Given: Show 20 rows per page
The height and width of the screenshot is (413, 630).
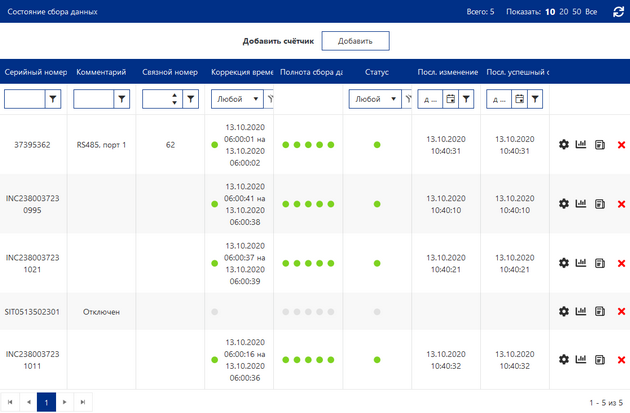Looking at the screenshot, I should [x=564, y=12].
